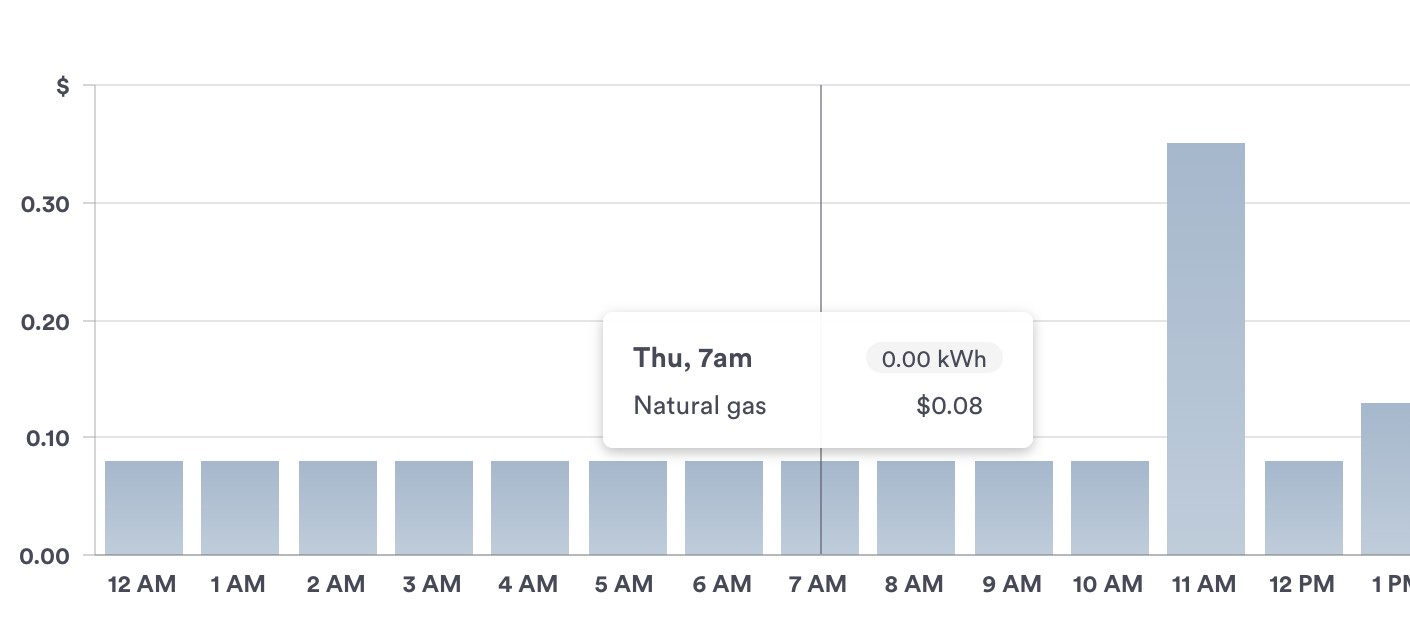The image size is (1410, 640).
Task: Click the 5 AM usage bar
Action: (628, 507)
